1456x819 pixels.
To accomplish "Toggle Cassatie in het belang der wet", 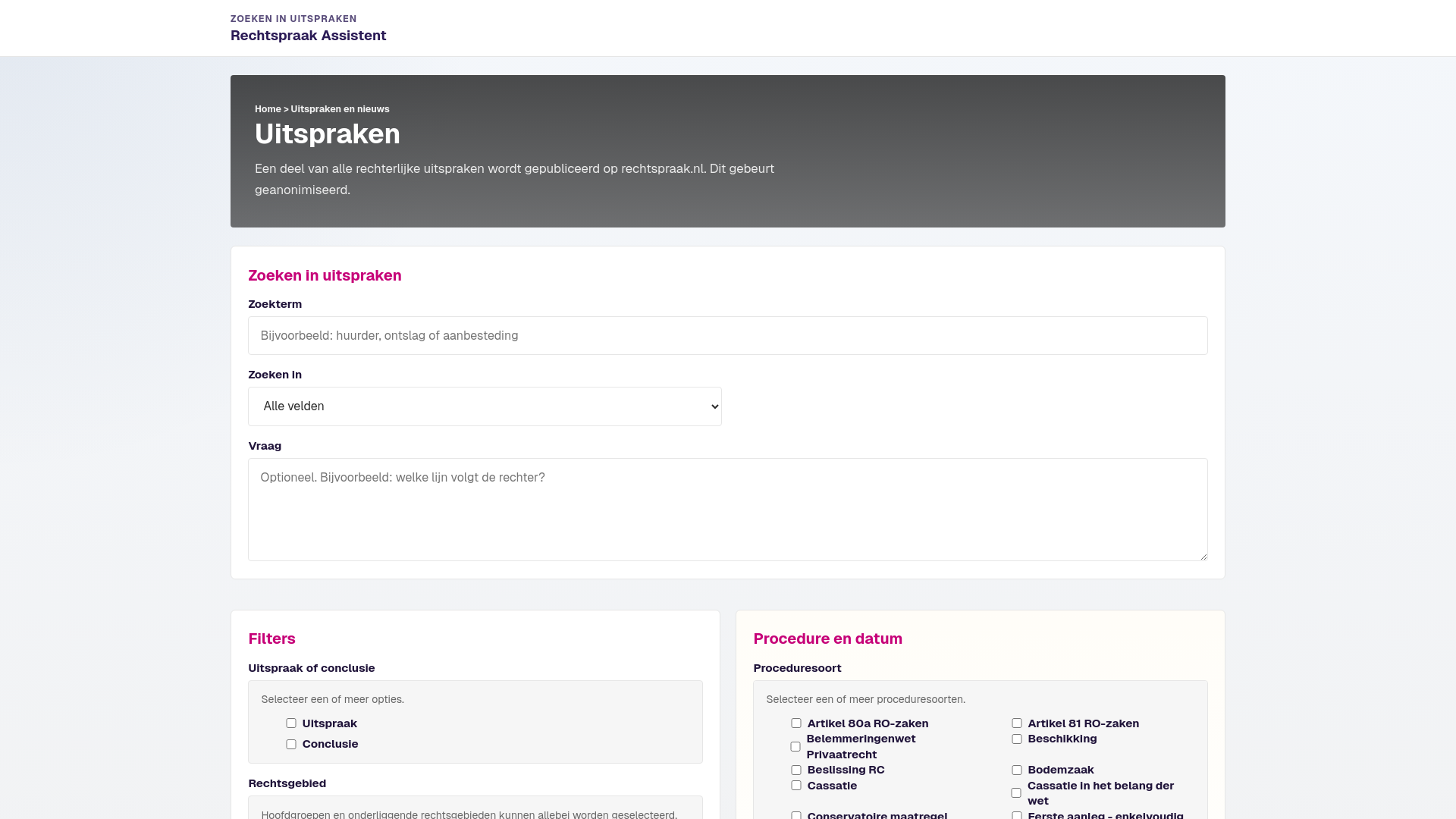I will [x=1016, y=793].
